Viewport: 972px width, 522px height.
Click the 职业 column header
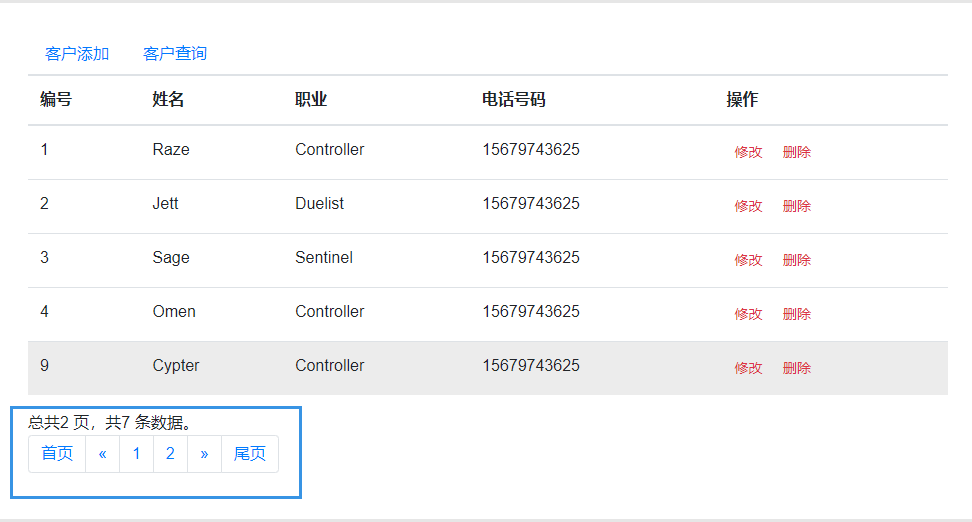[x=311, y=99]
